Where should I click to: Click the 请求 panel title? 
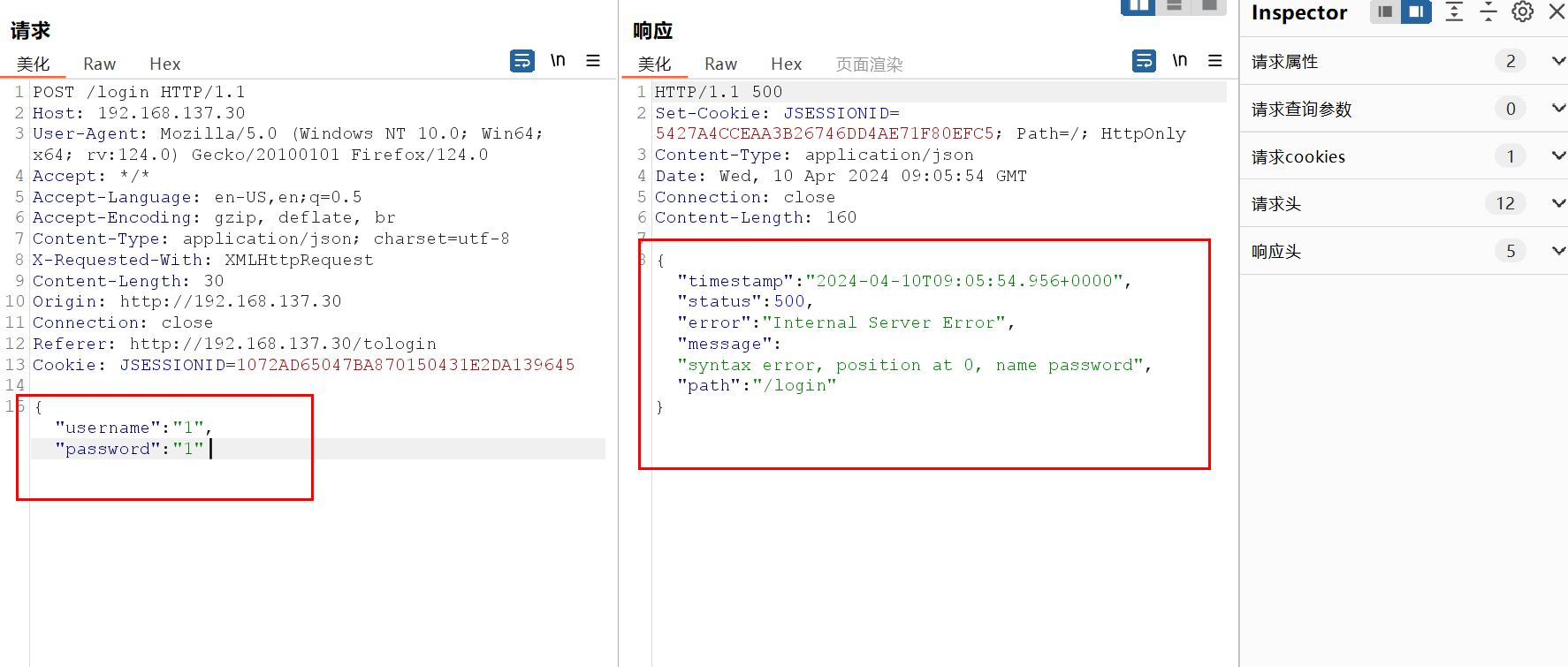tap(30, 31)
